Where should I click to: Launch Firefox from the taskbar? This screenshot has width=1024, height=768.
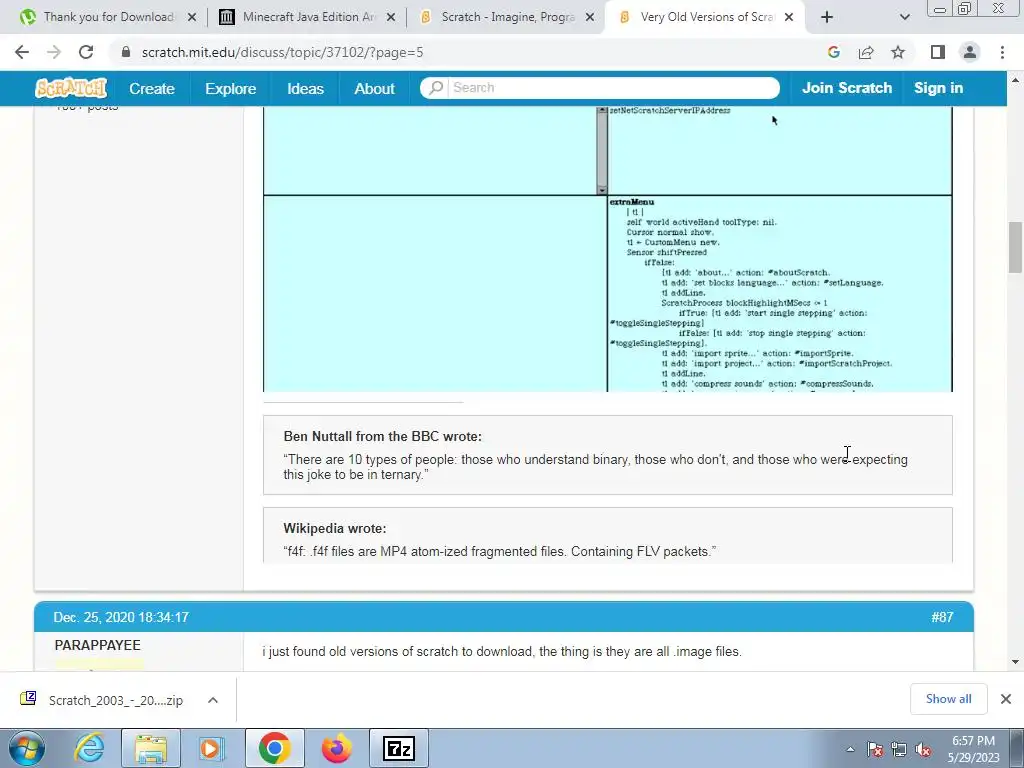[x=336, y=748]
